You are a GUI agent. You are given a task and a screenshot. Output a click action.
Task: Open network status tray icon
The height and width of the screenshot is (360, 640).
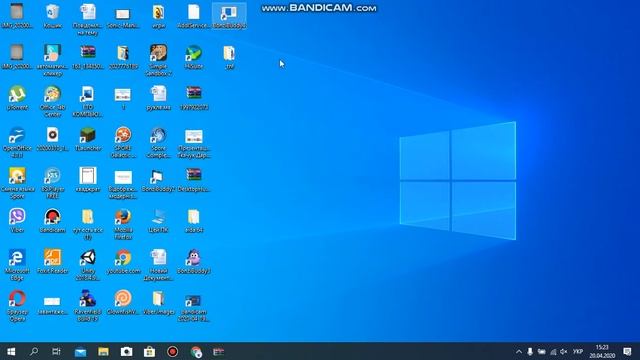pyautogui.click(x=553, y=351)
